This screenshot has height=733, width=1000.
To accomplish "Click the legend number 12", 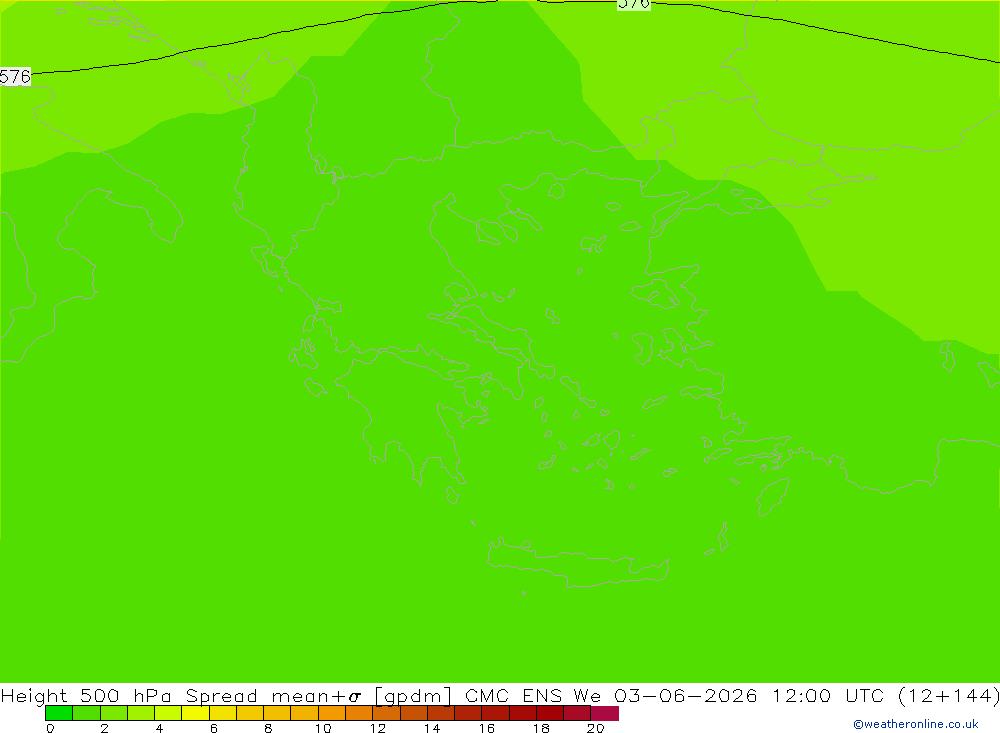I will tap(378, 728).
